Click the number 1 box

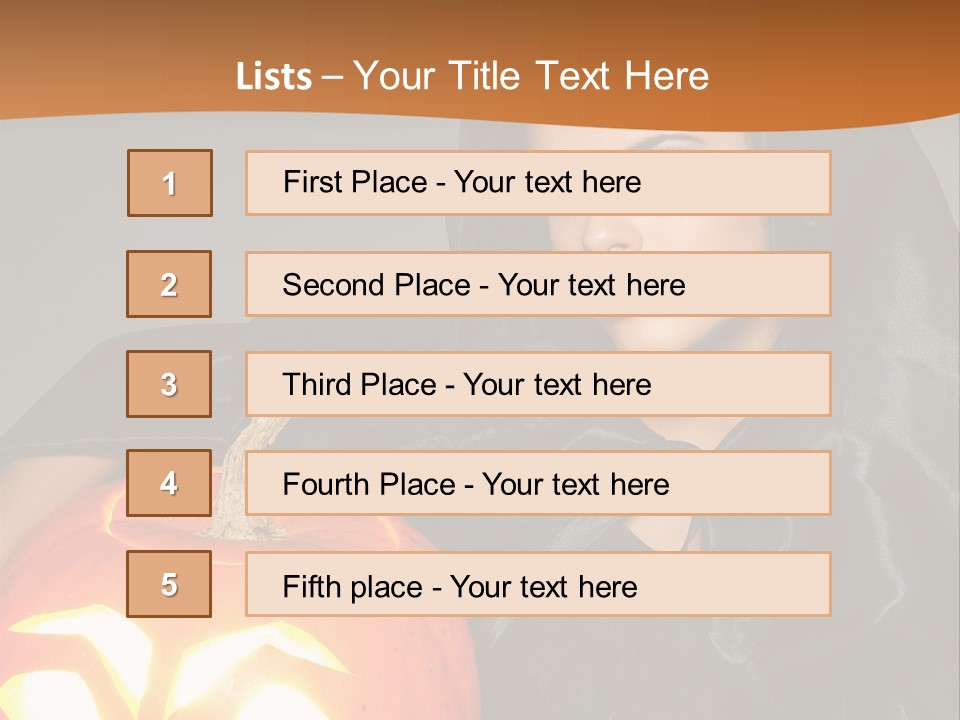[x=170, y=183]
